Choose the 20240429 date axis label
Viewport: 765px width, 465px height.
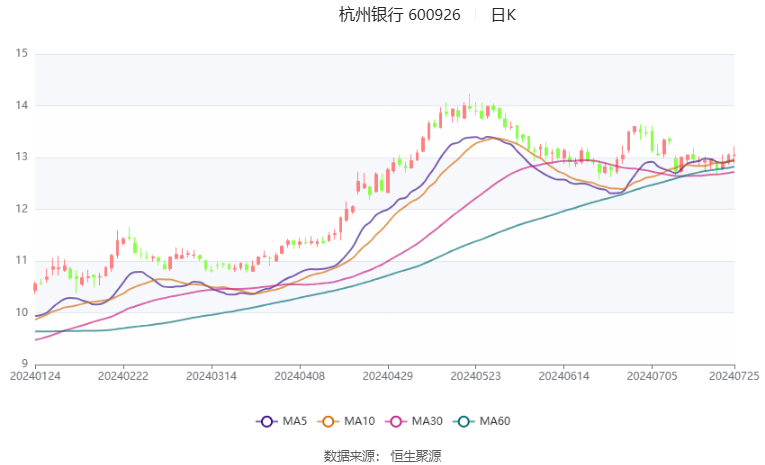point(388,376)
